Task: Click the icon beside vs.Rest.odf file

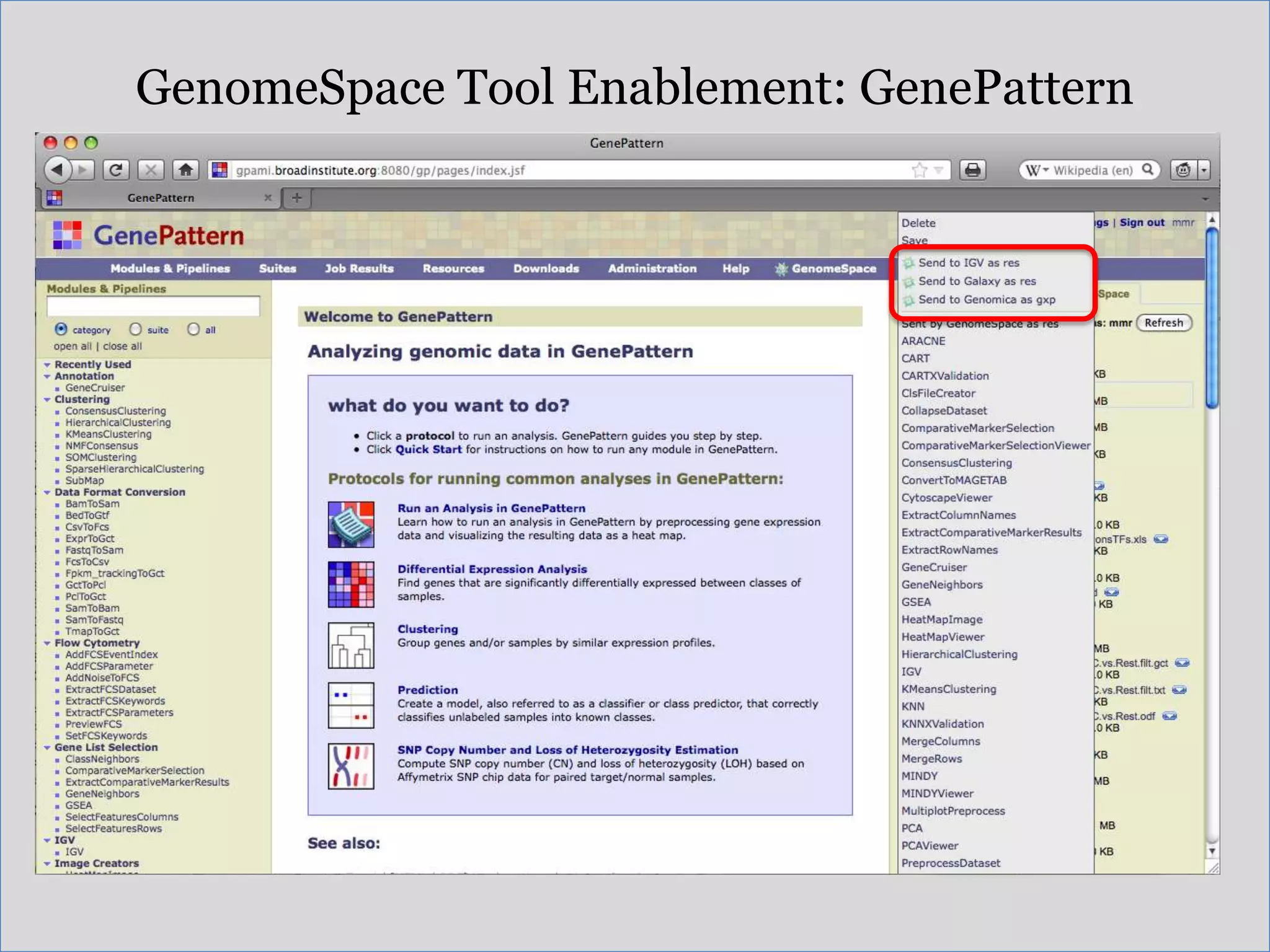Action: [x=1170, y=716]
